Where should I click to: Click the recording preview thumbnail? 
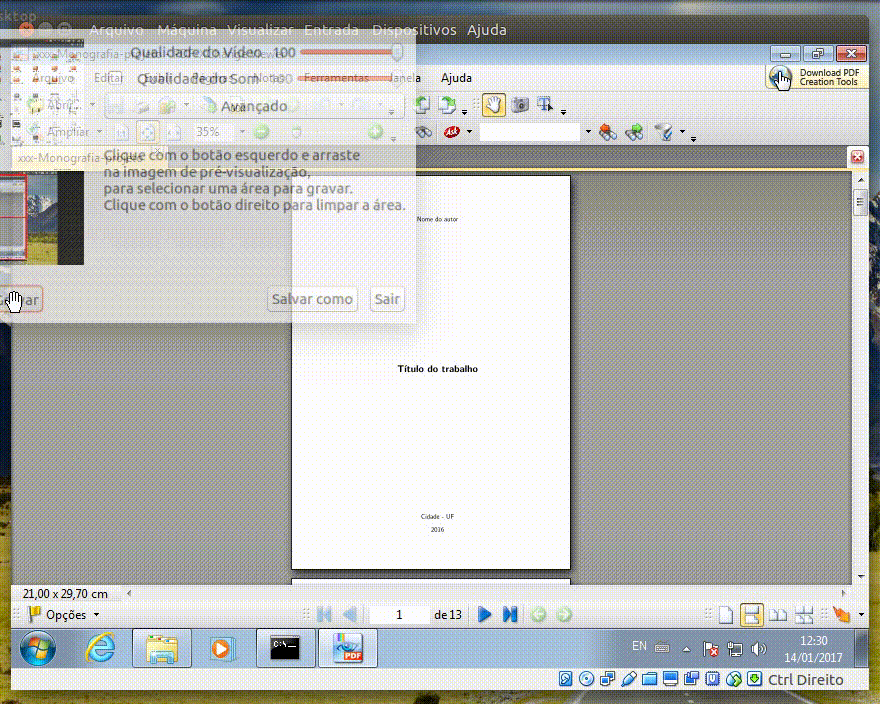coord(42,218)
